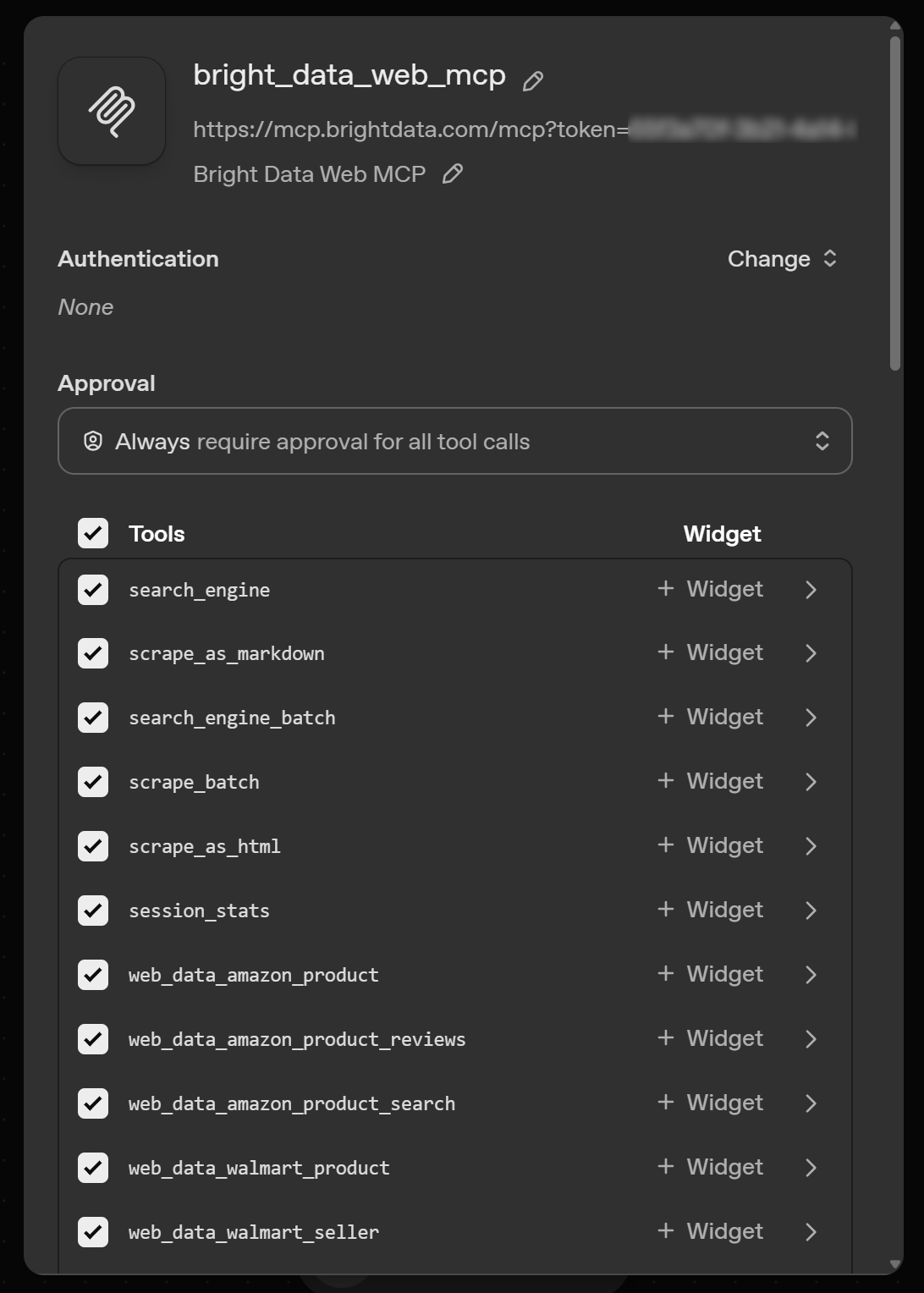924x1293 pixels.
Task: Add a widget for web_data_walmart_seller
Action: pyautogui.click(x=709, y=1231)
